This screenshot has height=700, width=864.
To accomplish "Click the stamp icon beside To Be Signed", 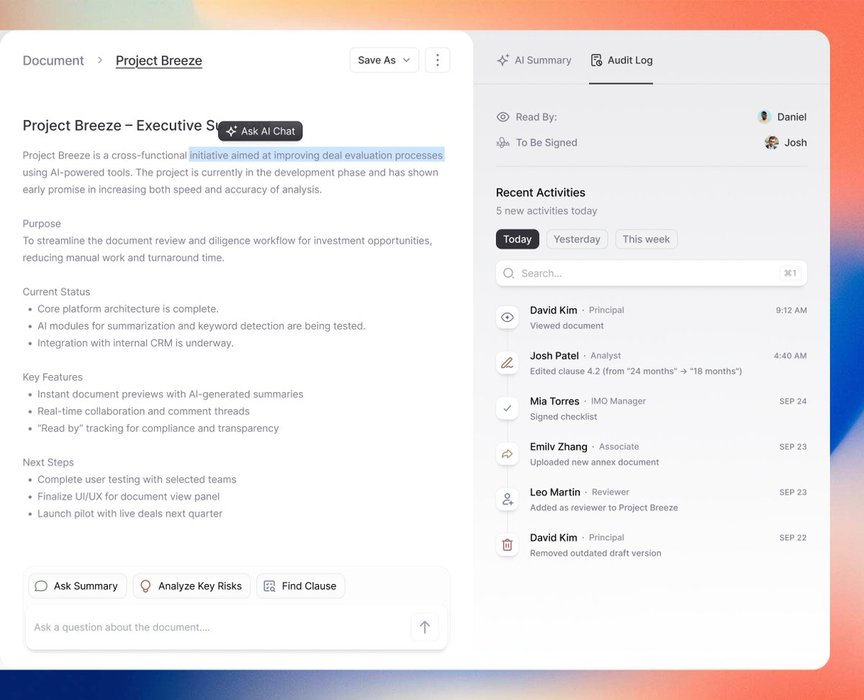I will pos(503,143).
